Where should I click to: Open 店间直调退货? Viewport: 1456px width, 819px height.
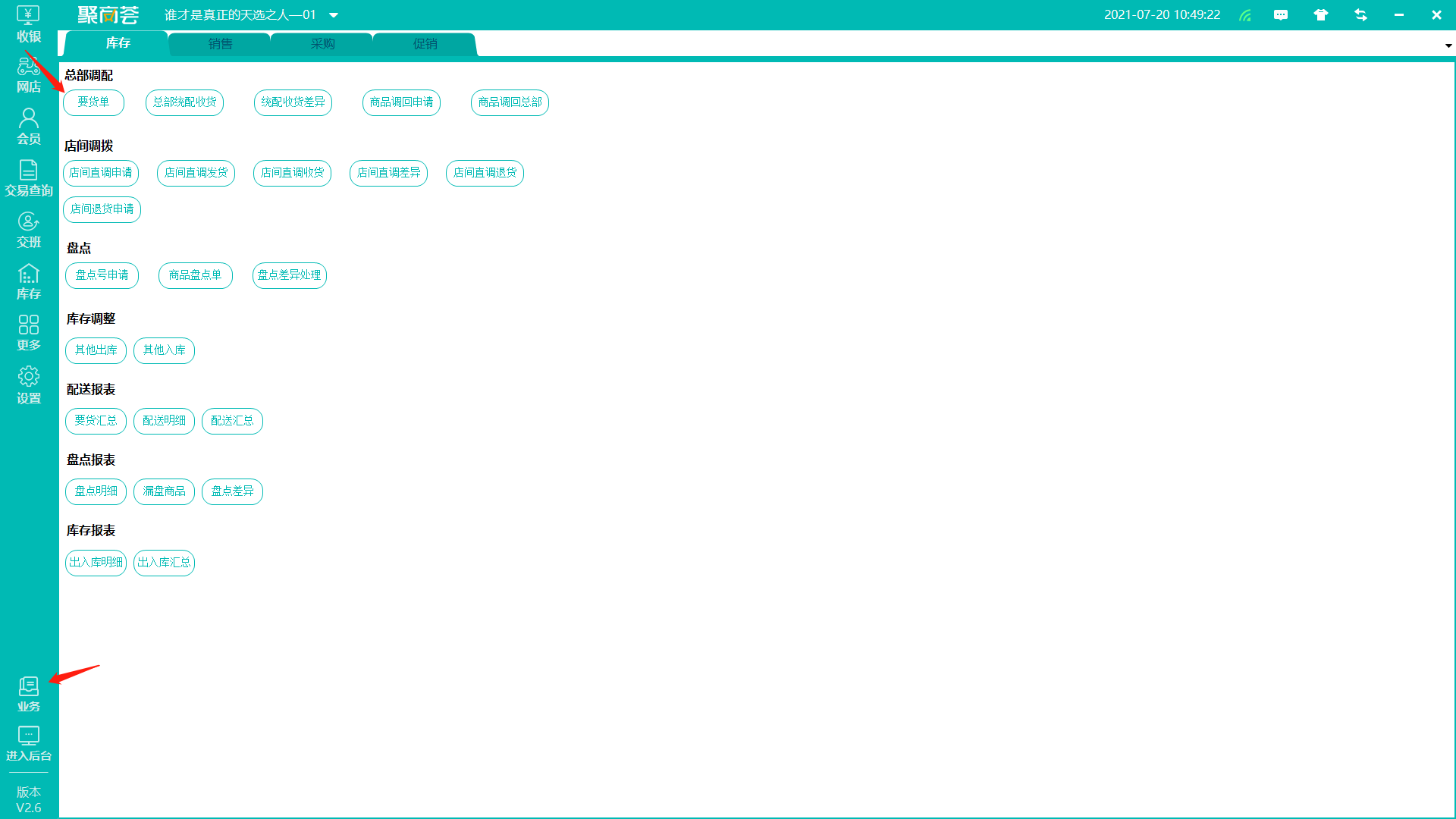485,173
